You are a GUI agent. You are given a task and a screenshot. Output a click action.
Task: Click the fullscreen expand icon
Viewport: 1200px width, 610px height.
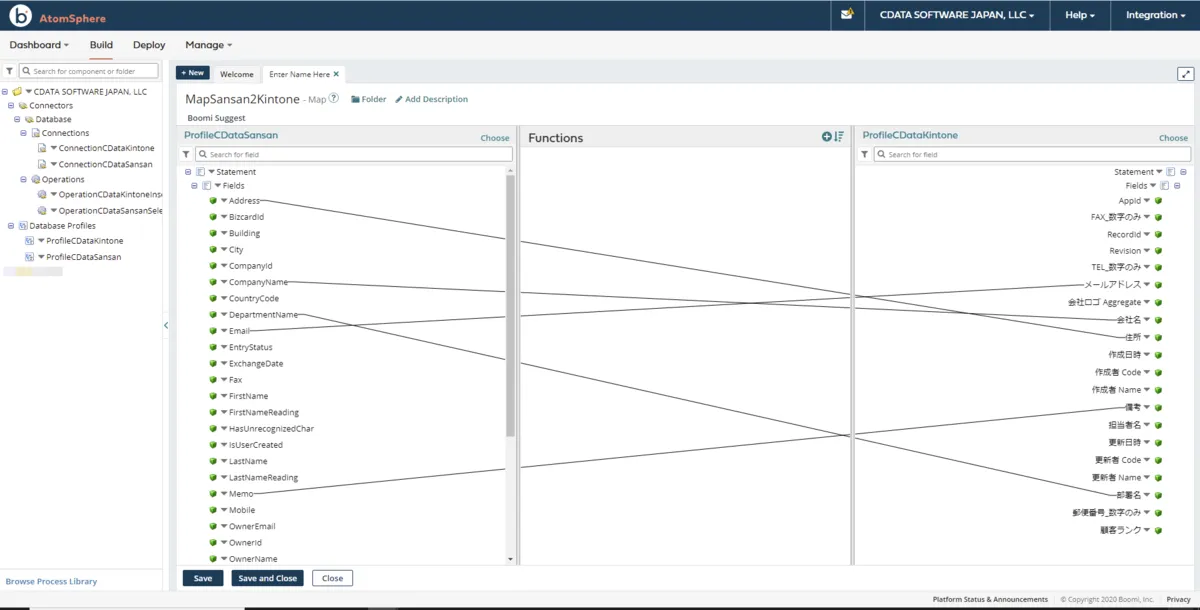coord(1185,74)
